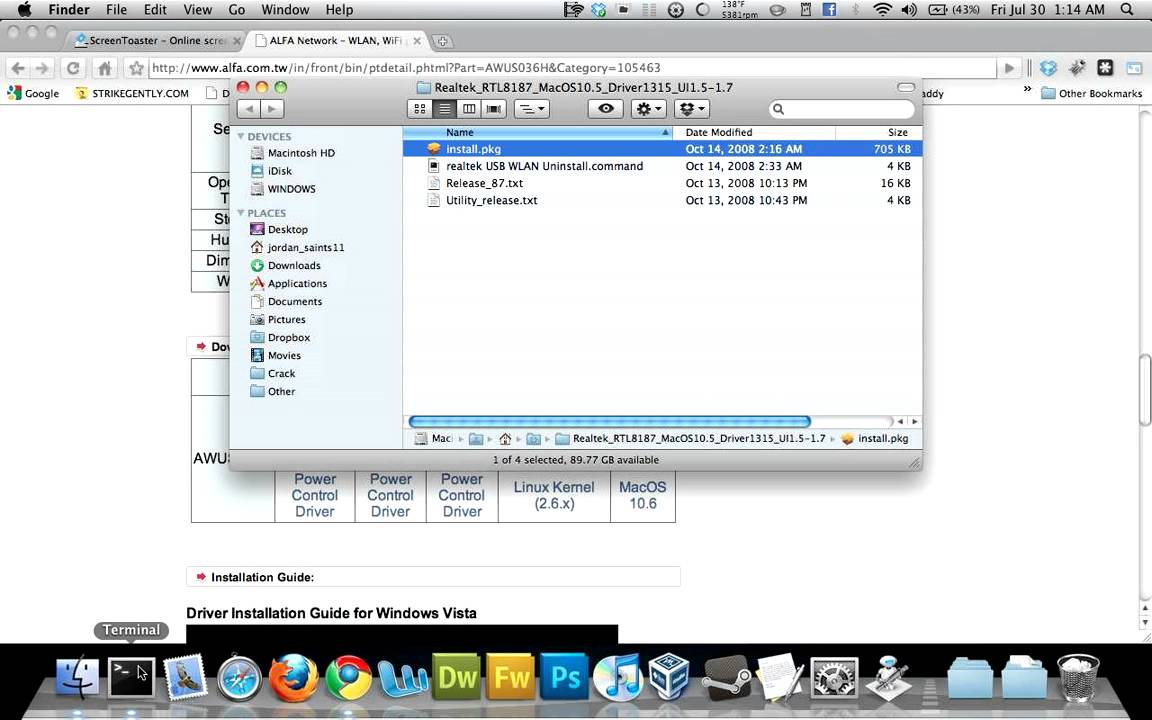Image resolution: width=1152 pixels, height=720 pixels.
Task: Launch Firefox from the Dock
Action: [294, 678]
